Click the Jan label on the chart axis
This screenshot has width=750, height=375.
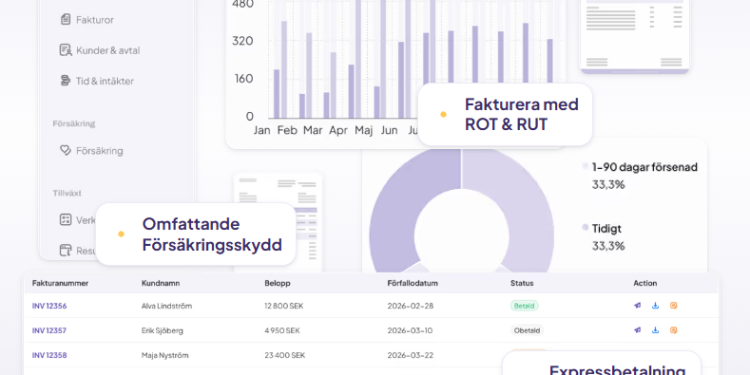click(x=262, y=130)
